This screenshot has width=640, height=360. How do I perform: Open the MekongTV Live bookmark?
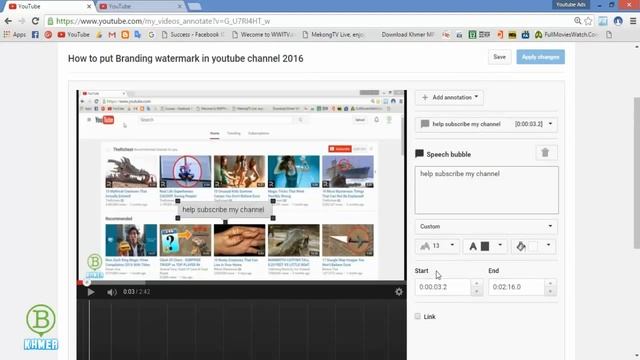tap(333, 35)
